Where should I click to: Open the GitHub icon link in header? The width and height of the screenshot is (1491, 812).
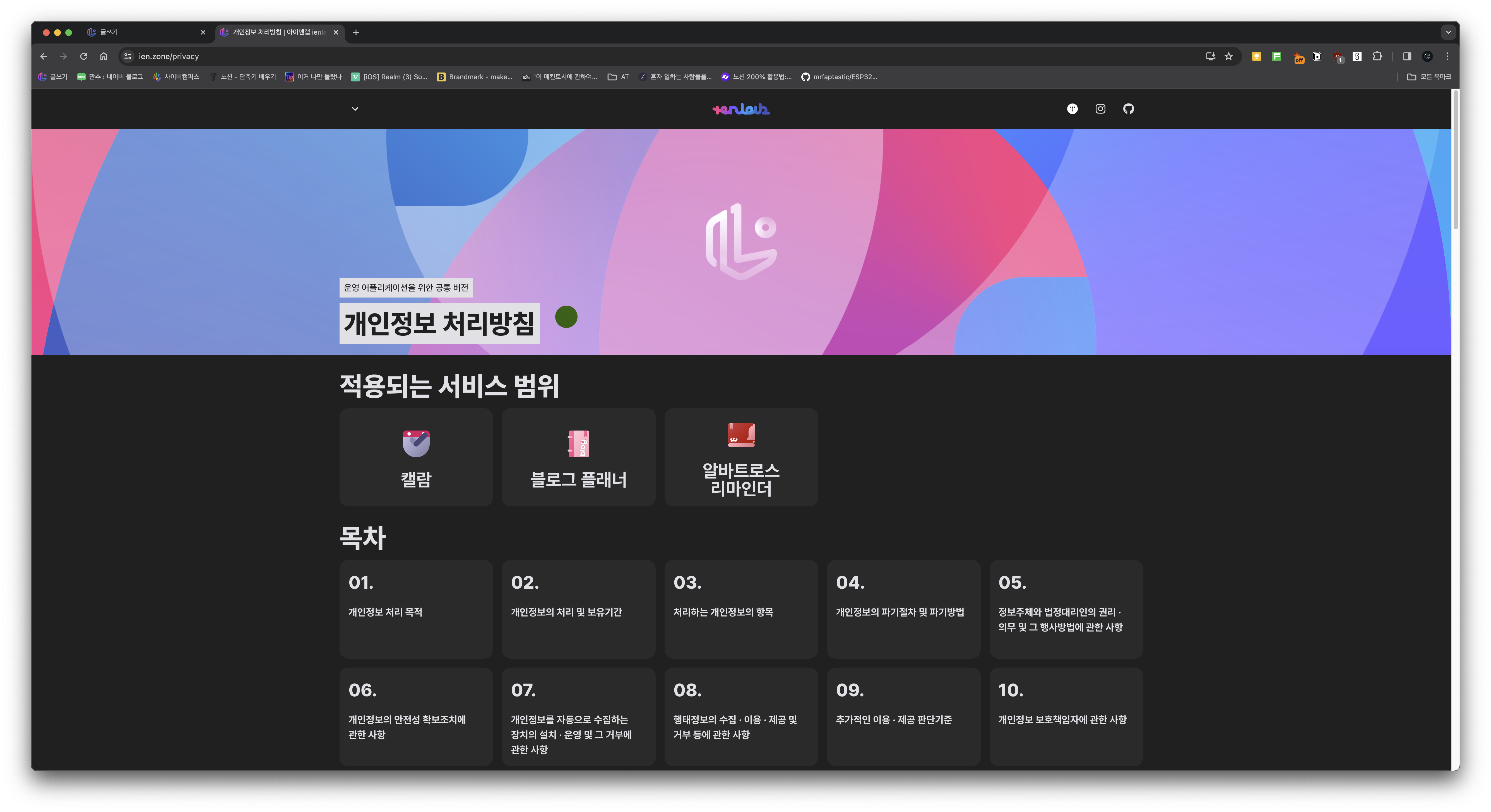coord(1128,109)
